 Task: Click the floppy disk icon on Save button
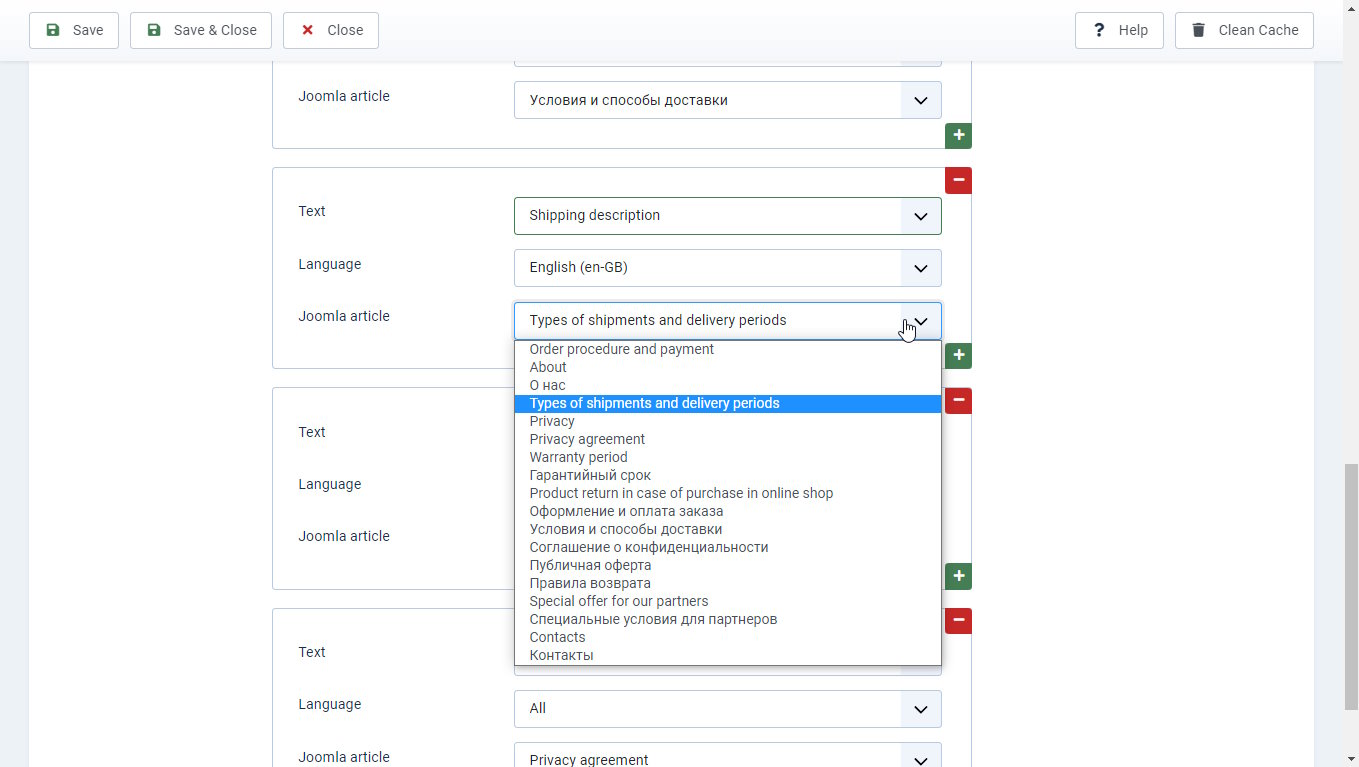click(53, 30)
